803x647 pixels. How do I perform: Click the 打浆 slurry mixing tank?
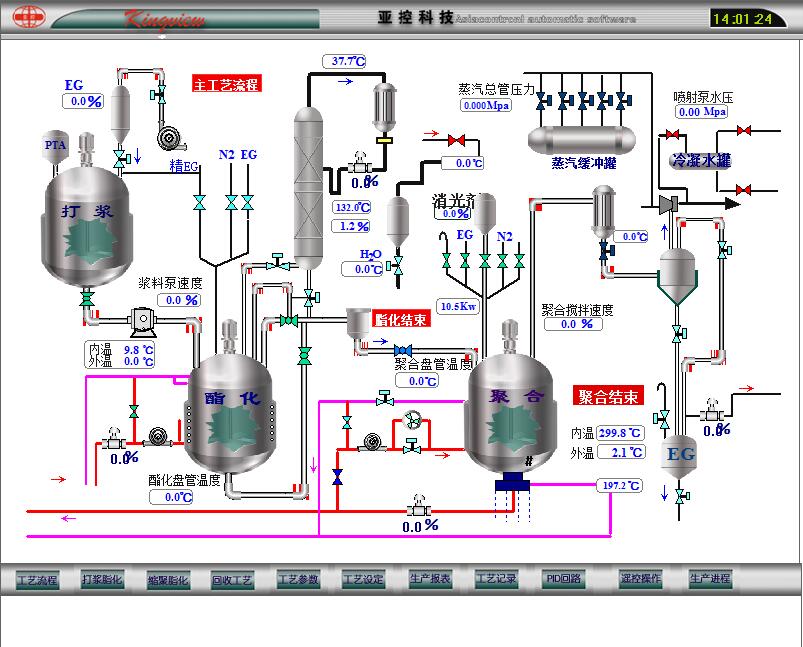coord(86,227)
